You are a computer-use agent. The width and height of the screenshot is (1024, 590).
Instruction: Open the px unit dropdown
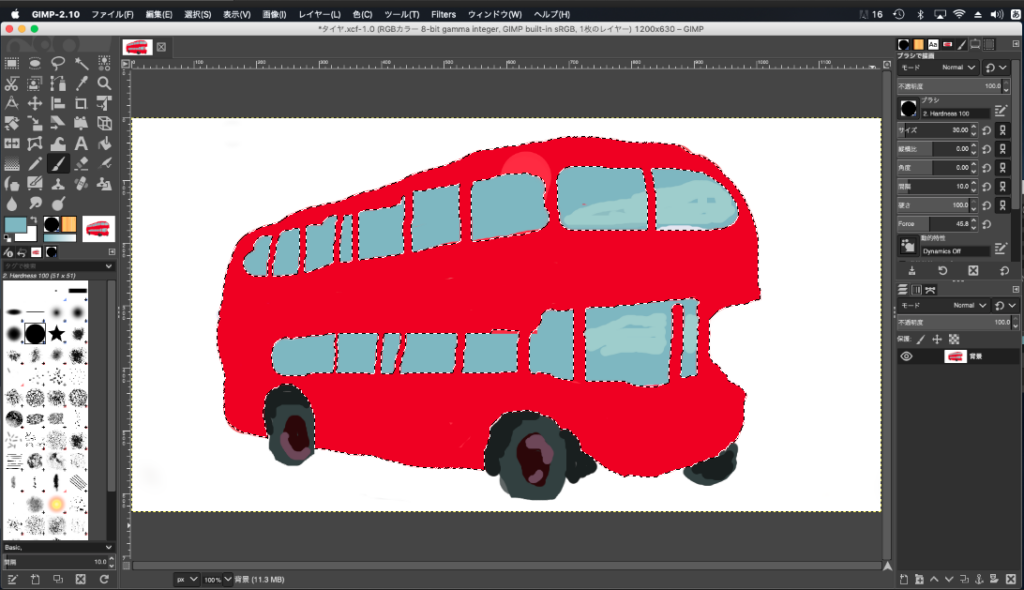click(x=186, y=579)
